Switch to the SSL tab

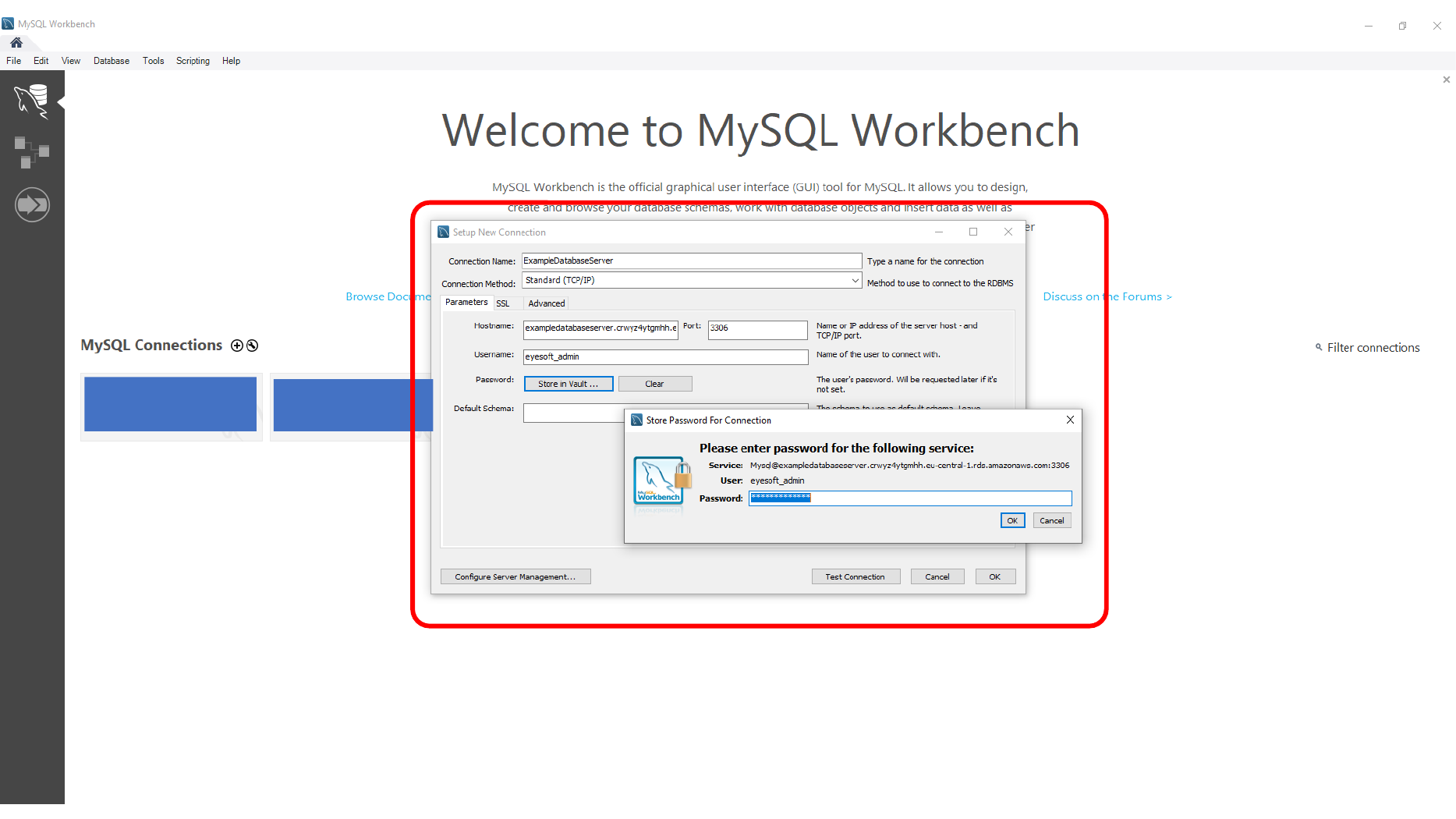(503, 303)
